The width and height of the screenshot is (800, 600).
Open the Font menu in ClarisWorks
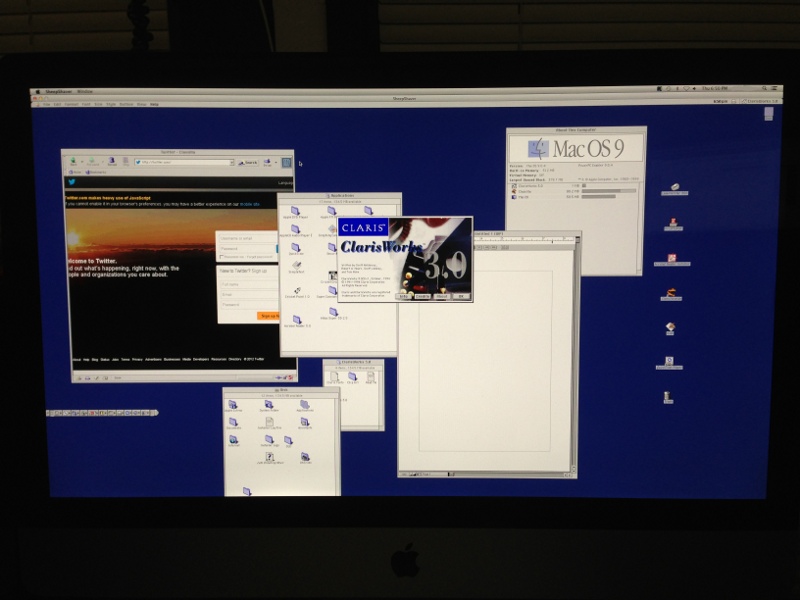(x=86, y=104)
